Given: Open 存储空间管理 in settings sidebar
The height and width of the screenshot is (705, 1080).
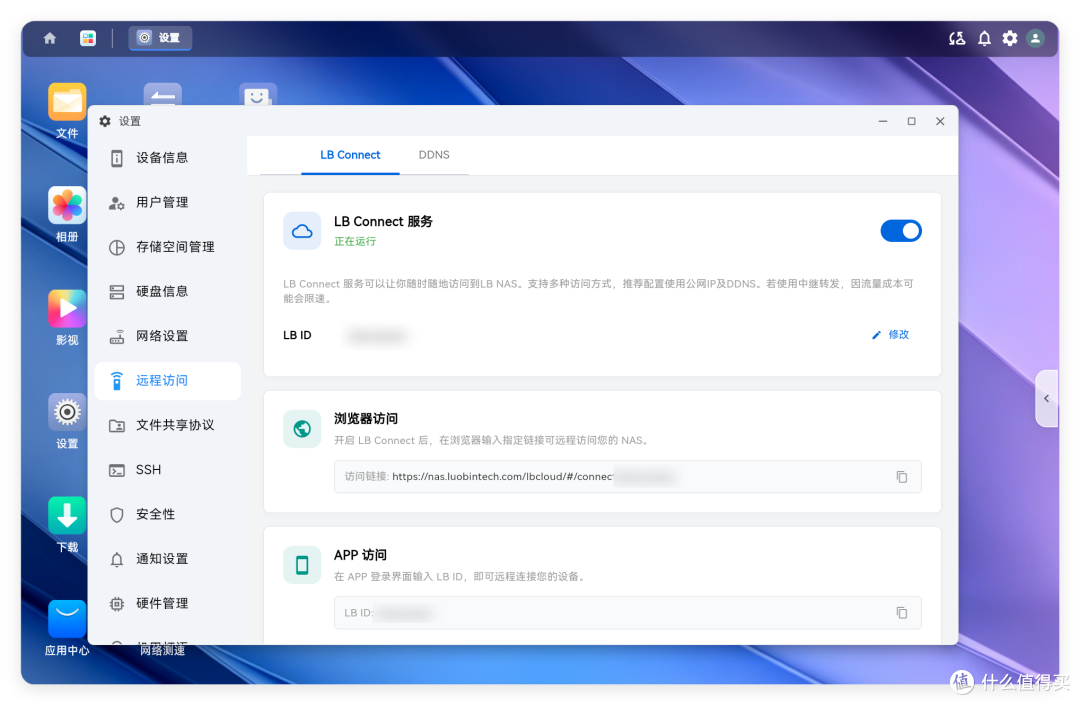Looking at the screenshot, I should (x=168, y=247).
